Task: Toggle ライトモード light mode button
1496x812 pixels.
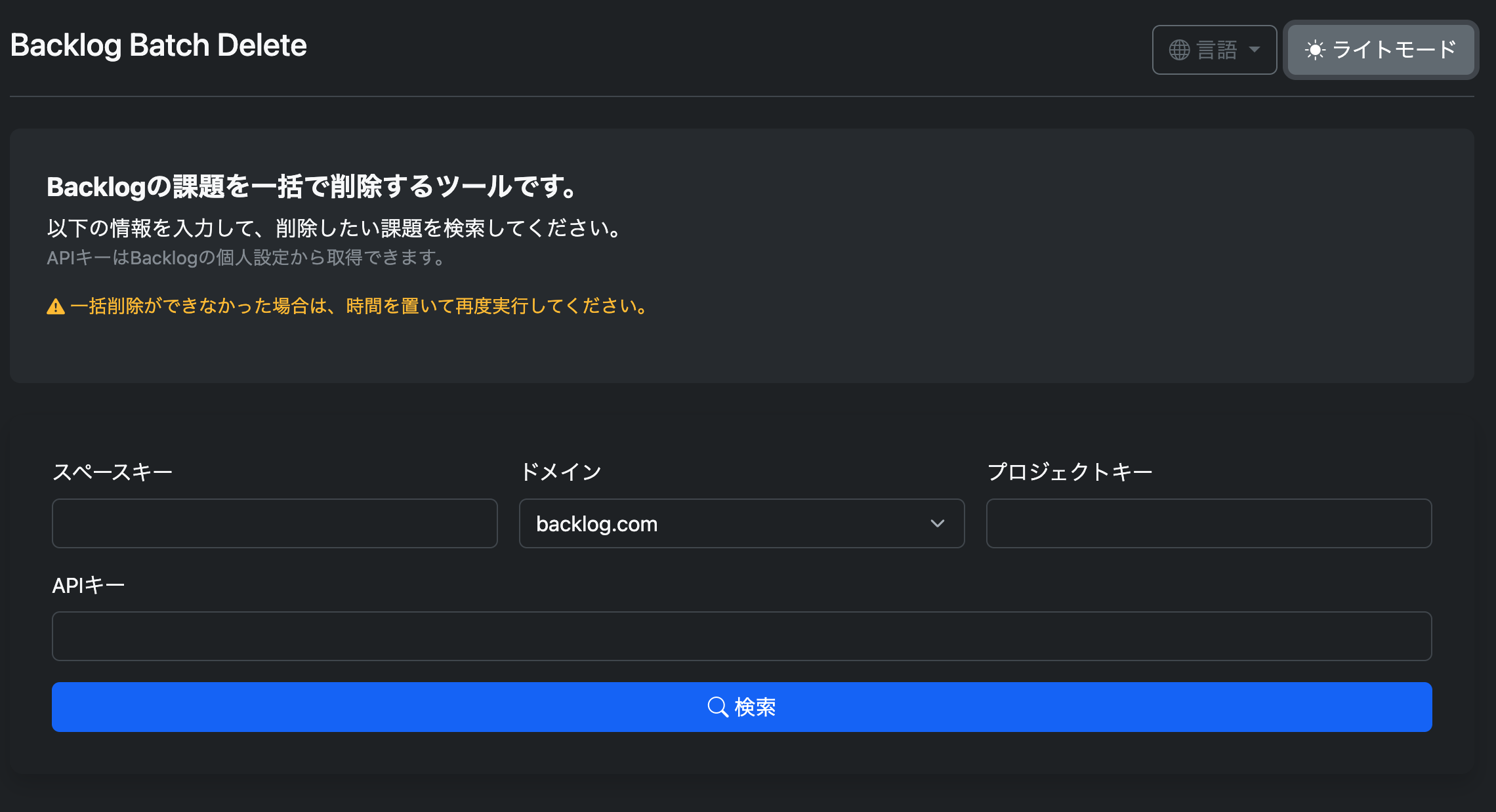Action: click(1381, 50)
